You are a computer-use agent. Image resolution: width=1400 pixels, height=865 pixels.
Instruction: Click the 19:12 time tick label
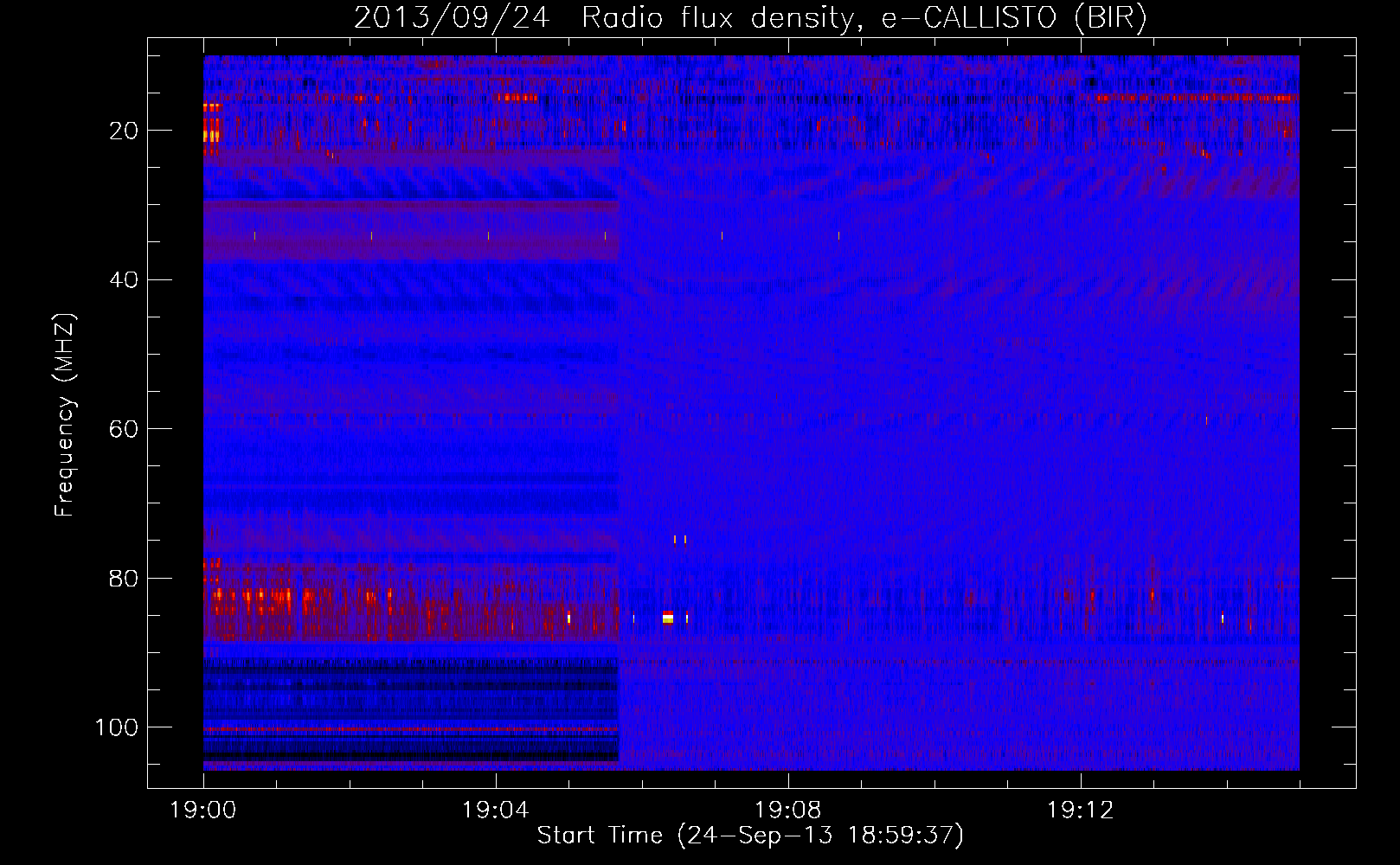click(1080, 811)
